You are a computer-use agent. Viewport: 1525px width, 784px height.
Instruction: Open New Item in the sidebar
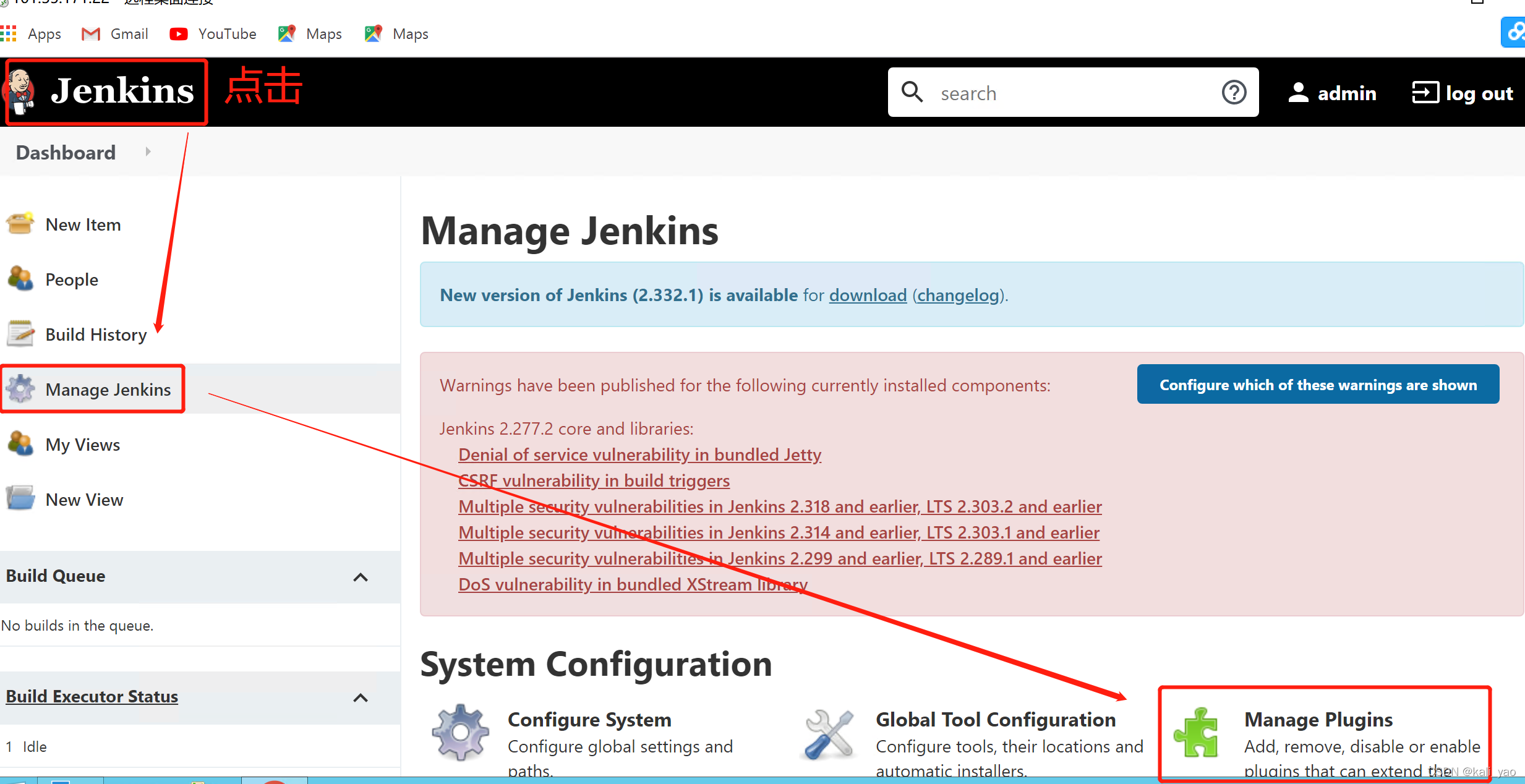pos(83,224)
